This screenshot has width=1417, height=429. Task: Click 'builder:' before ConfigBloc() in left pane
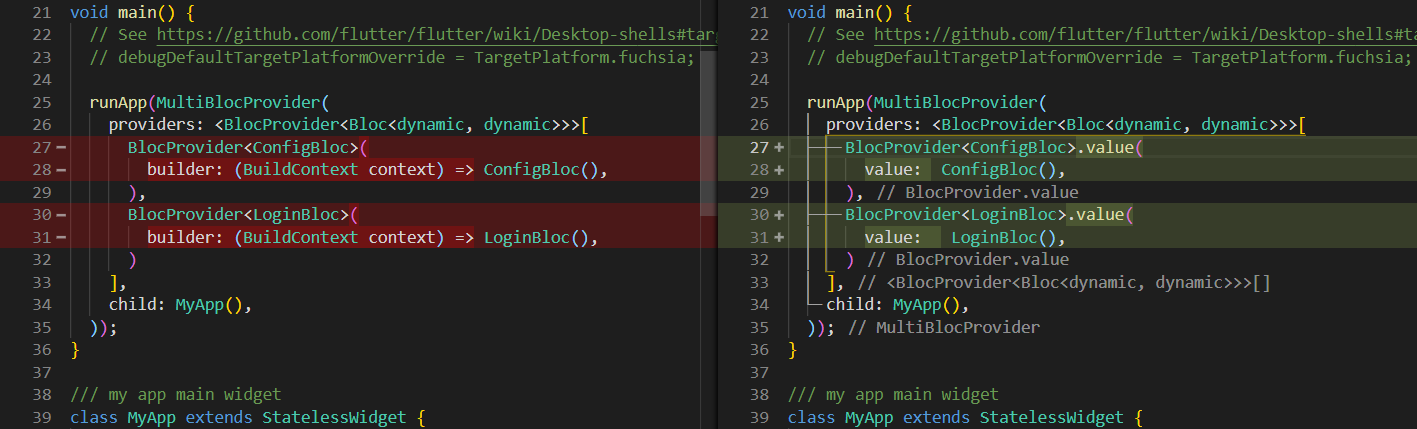[185, 169]
